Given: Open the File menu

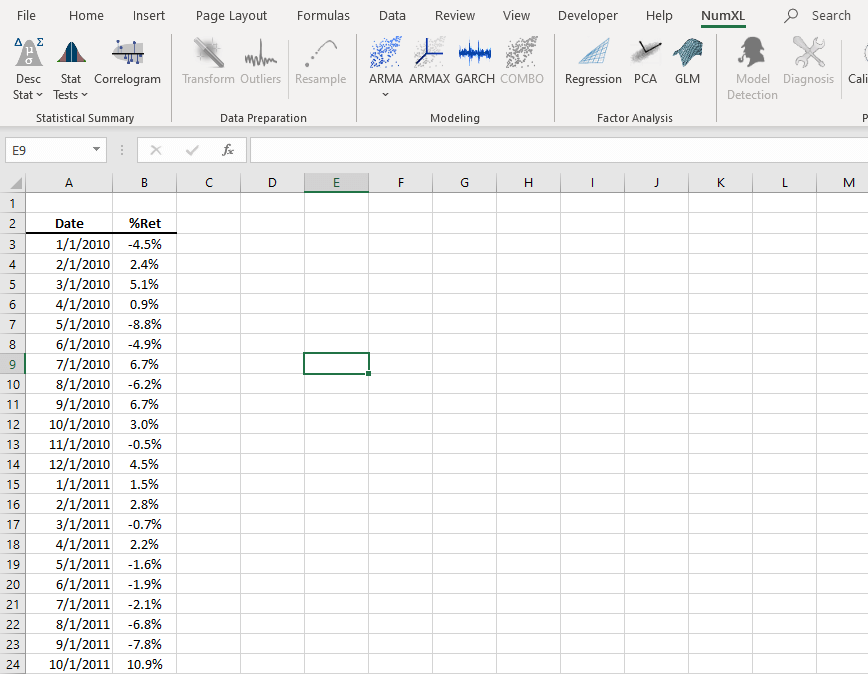Looking at the screenshot, I should 27,15.
